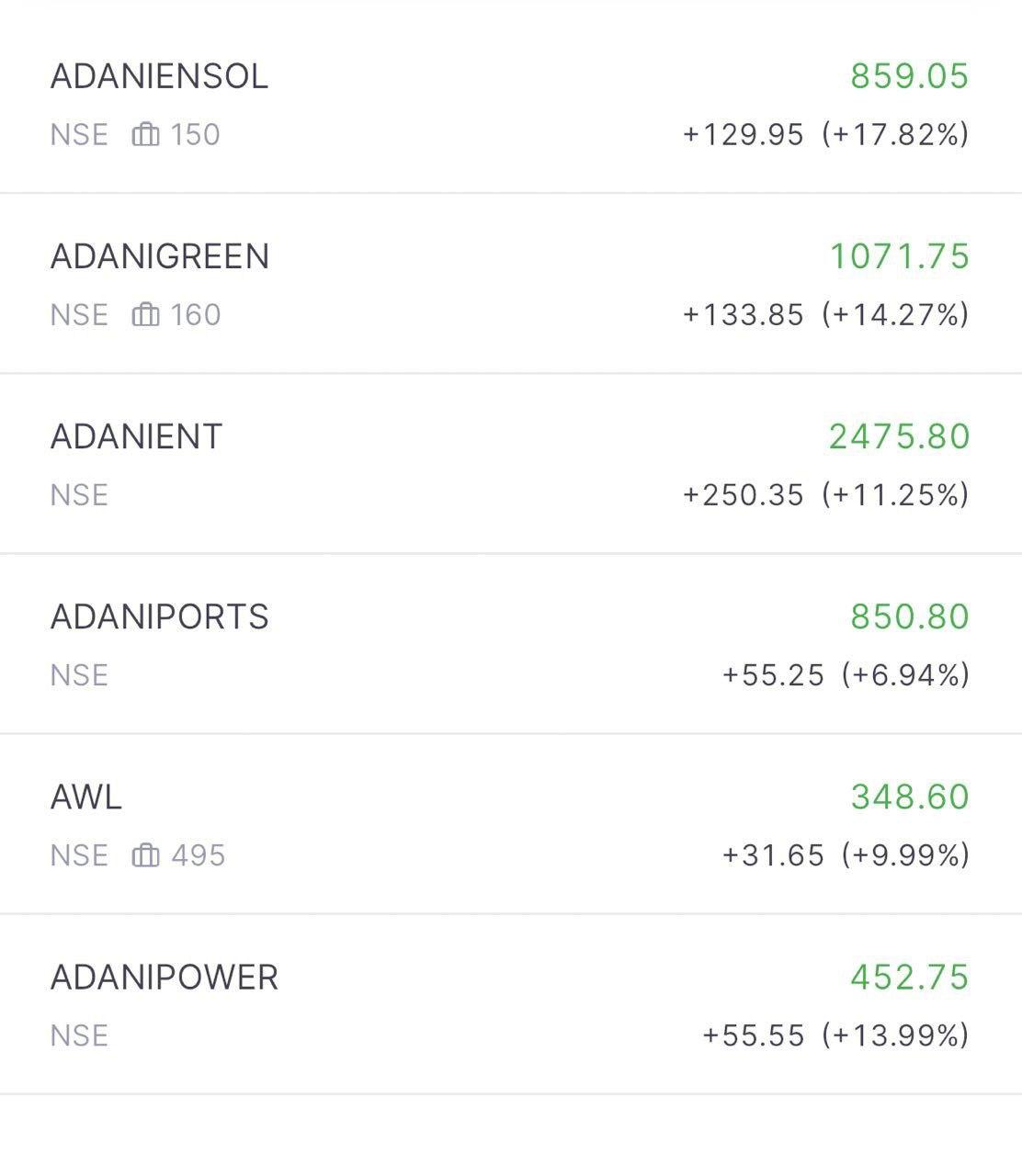Open the ADANIENSOL stock row

click(x=511, y=104)
